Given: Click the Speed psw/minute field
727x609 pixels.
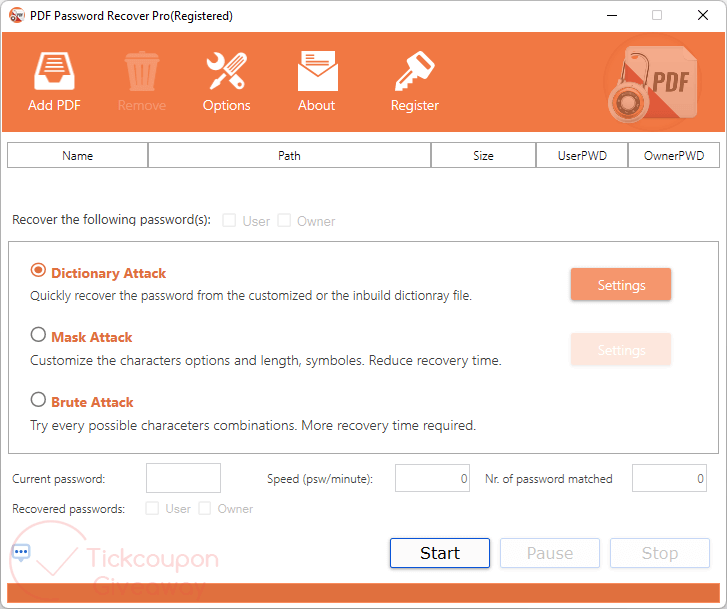Looking at the screenshot, I should click(432, 478).
